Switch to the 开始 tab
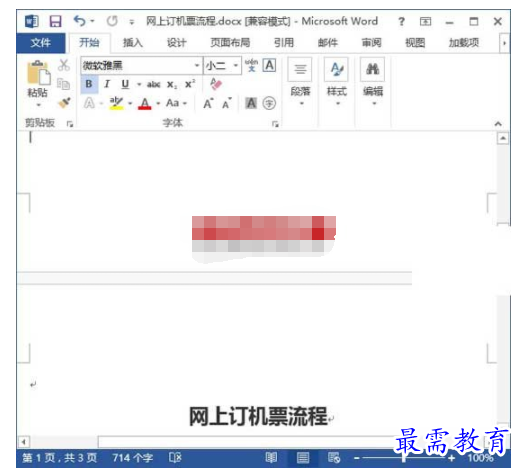Screen dimensions: 517x472 pyautogui.click(x=89, y=43)
